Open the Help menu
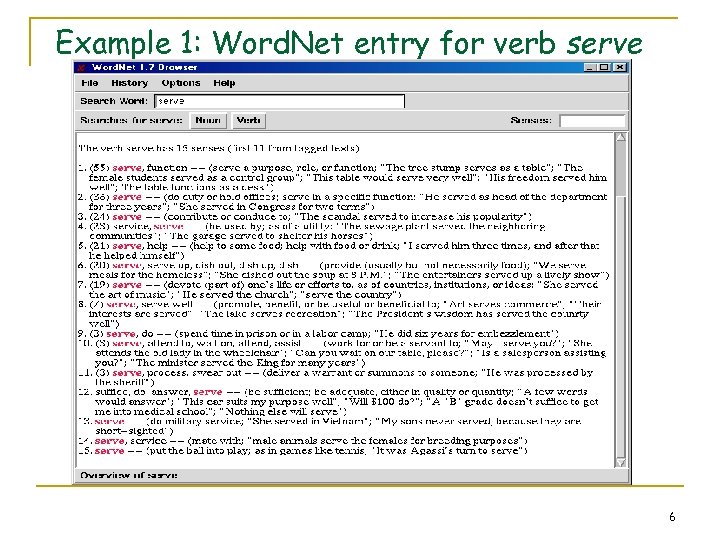The image size is (720, 540). [x=224, y=83]
